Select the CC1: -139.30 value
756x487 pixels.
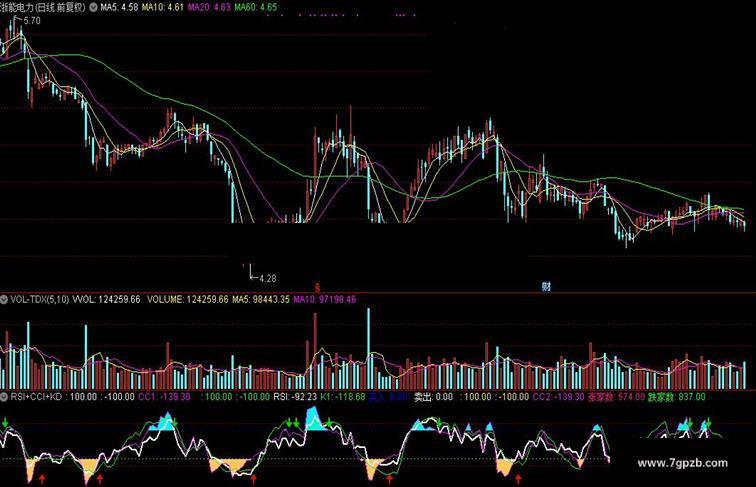(164, 397)
